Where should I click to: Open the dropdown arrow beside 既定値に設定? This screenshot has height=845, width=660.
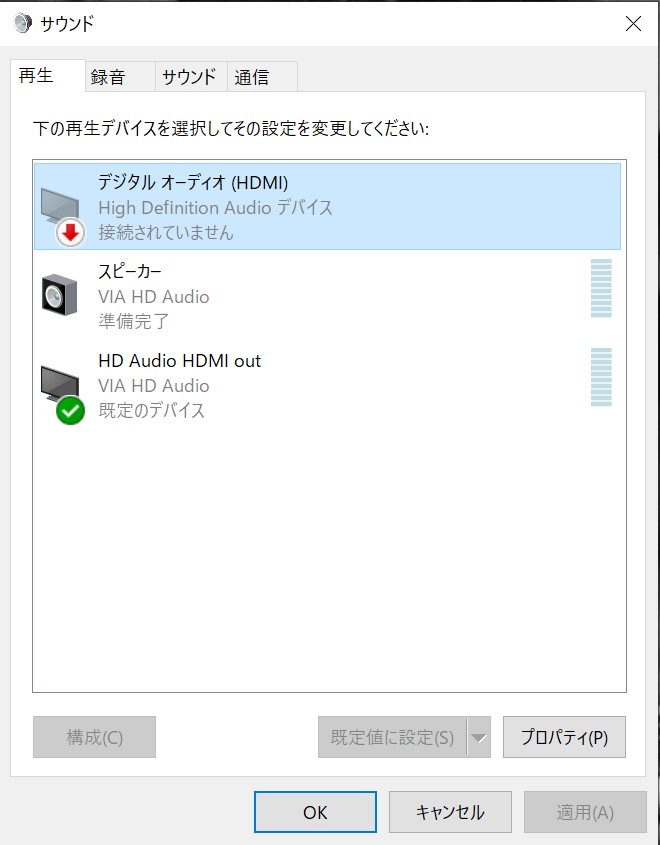coord(478,737)
